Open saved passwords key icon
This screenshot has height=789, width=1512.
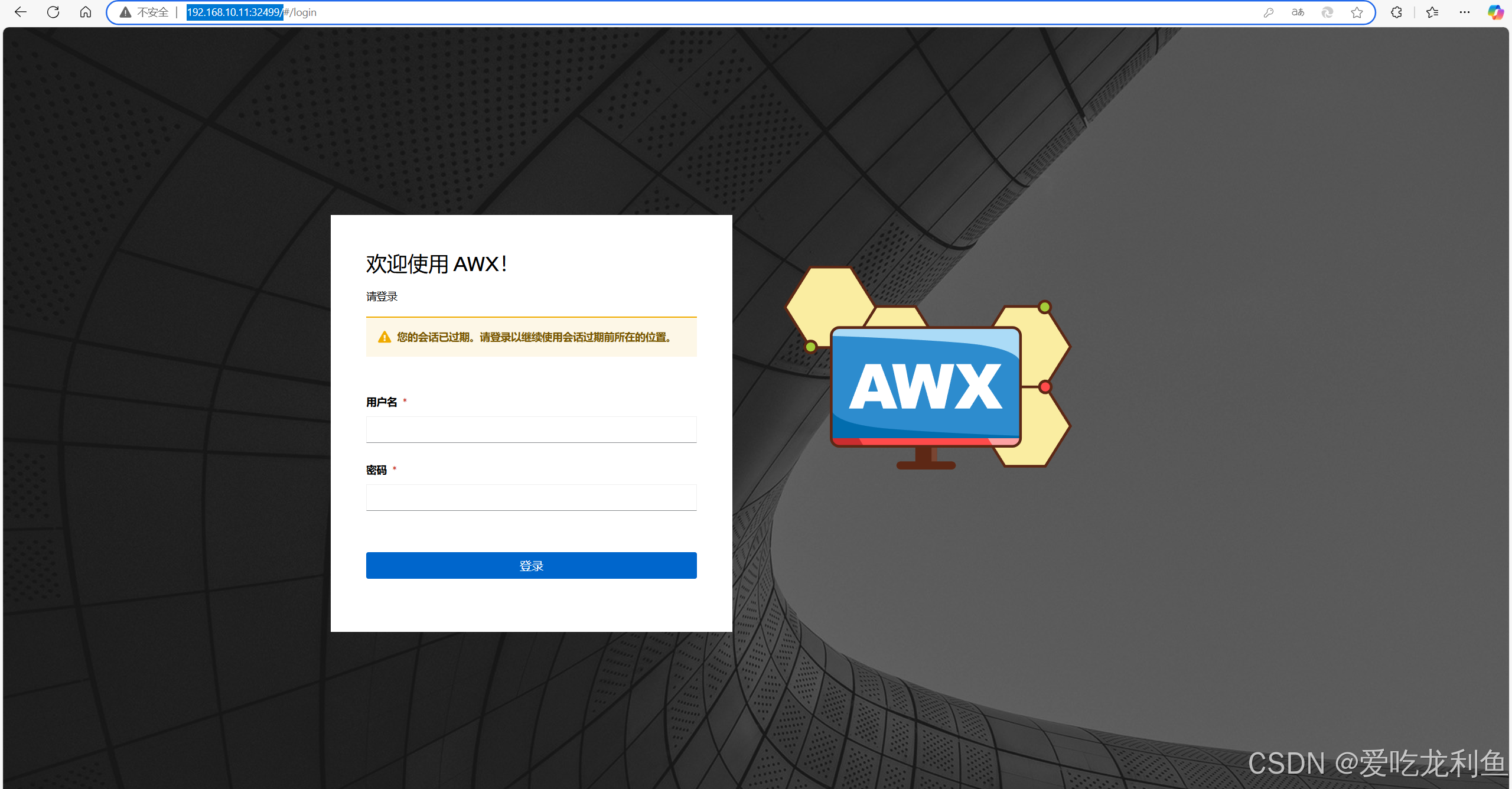coord(1269,12)
